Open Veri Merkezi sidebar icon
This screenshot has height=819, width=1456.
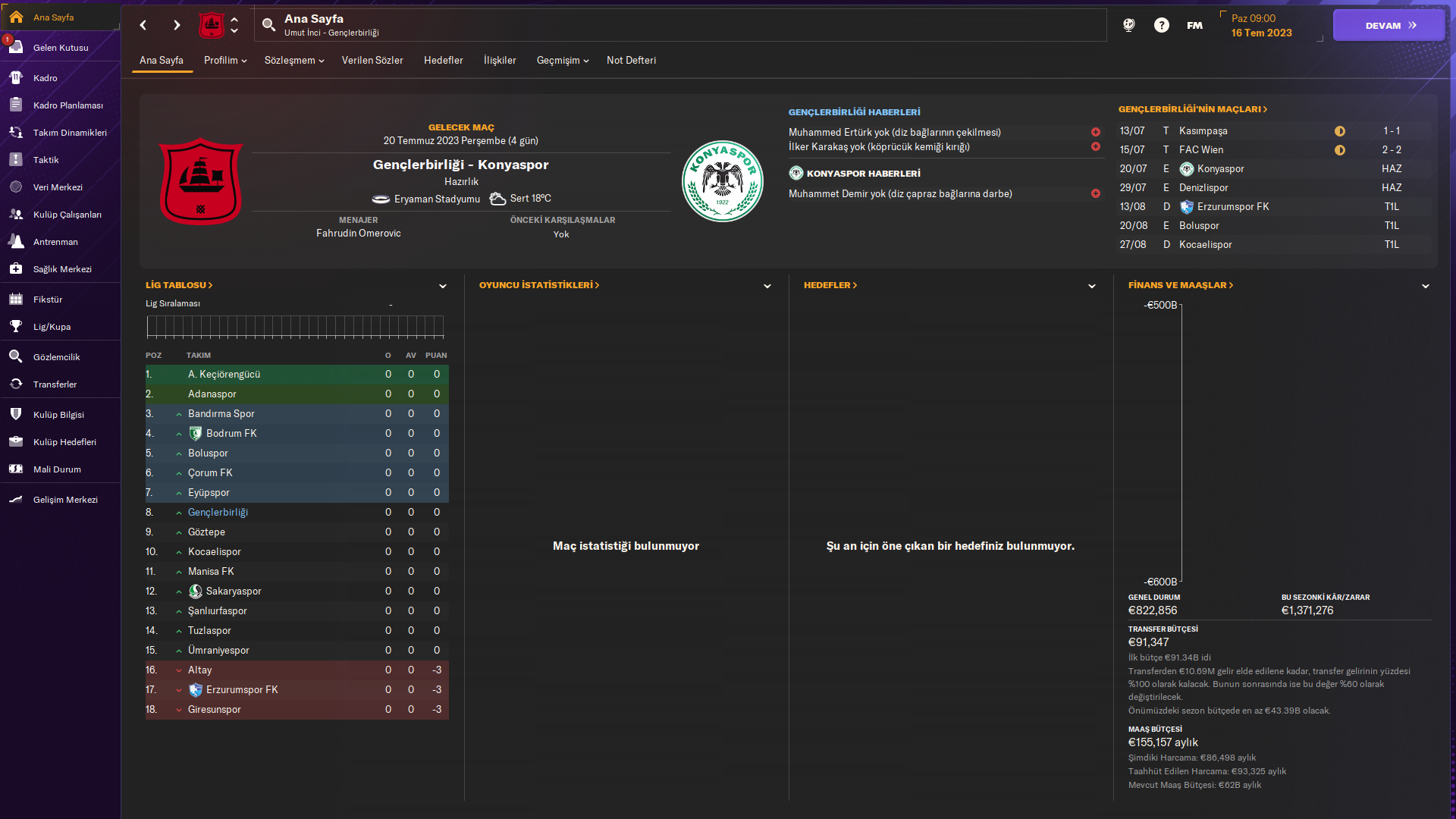(16, 187)
